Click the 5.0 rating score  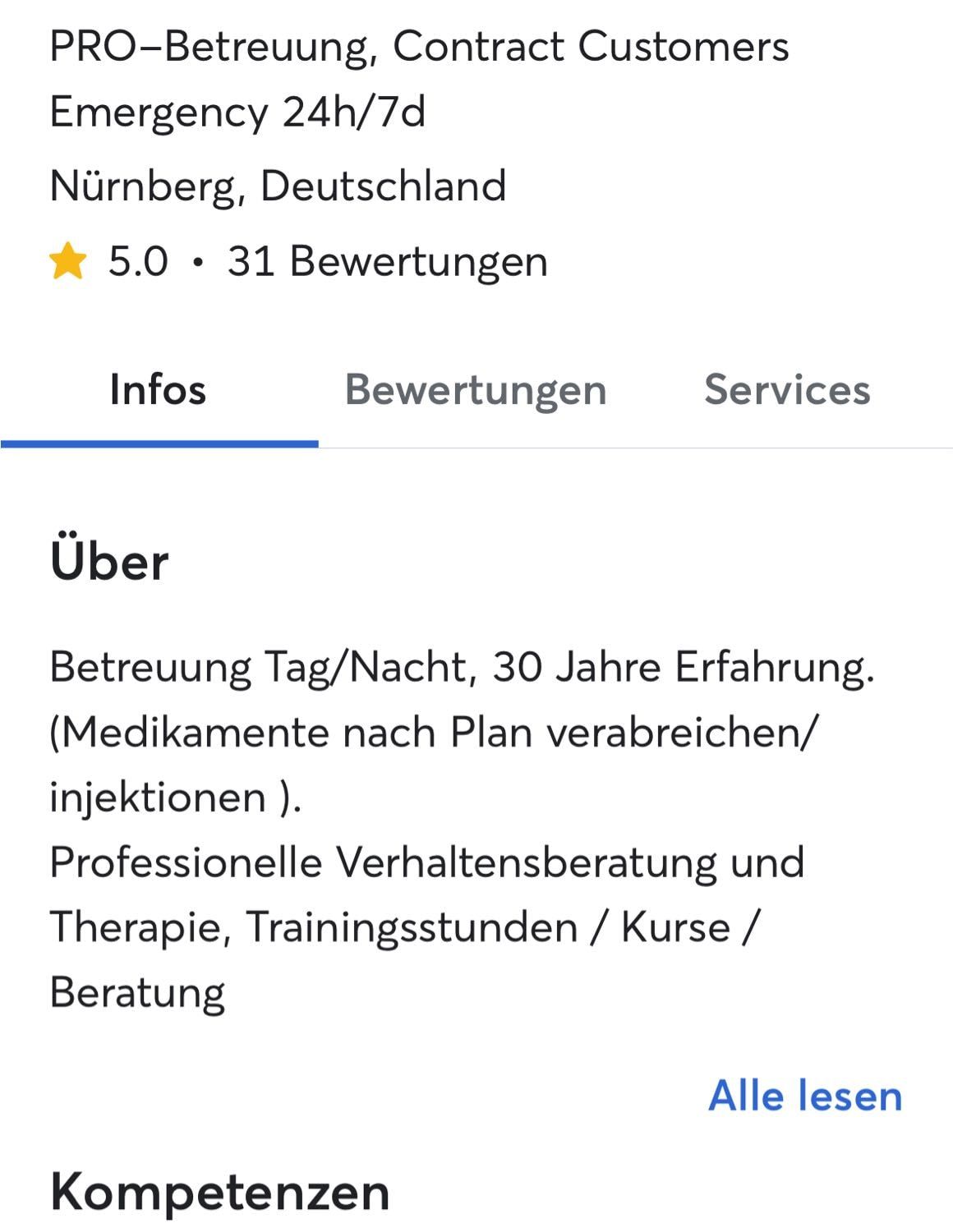pyautogui.click(x=138, y=262)
